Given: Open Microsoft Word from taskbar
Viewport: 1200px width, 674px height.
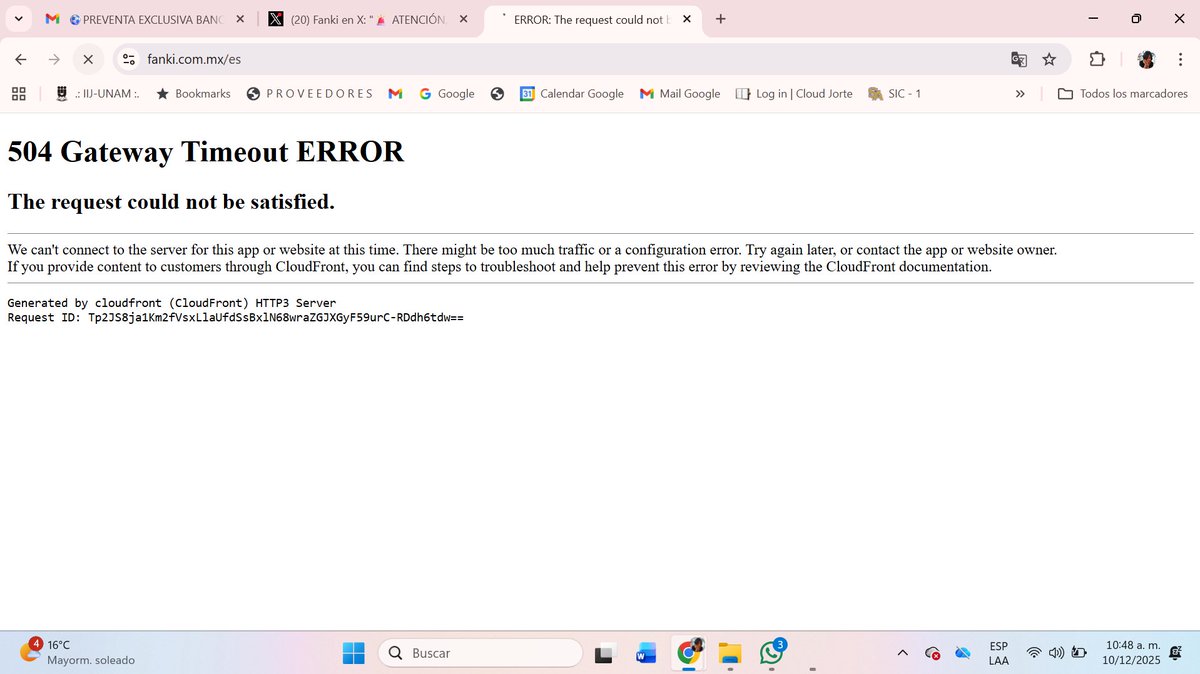Looking at the screenshot, I should [x=646, y=654].
